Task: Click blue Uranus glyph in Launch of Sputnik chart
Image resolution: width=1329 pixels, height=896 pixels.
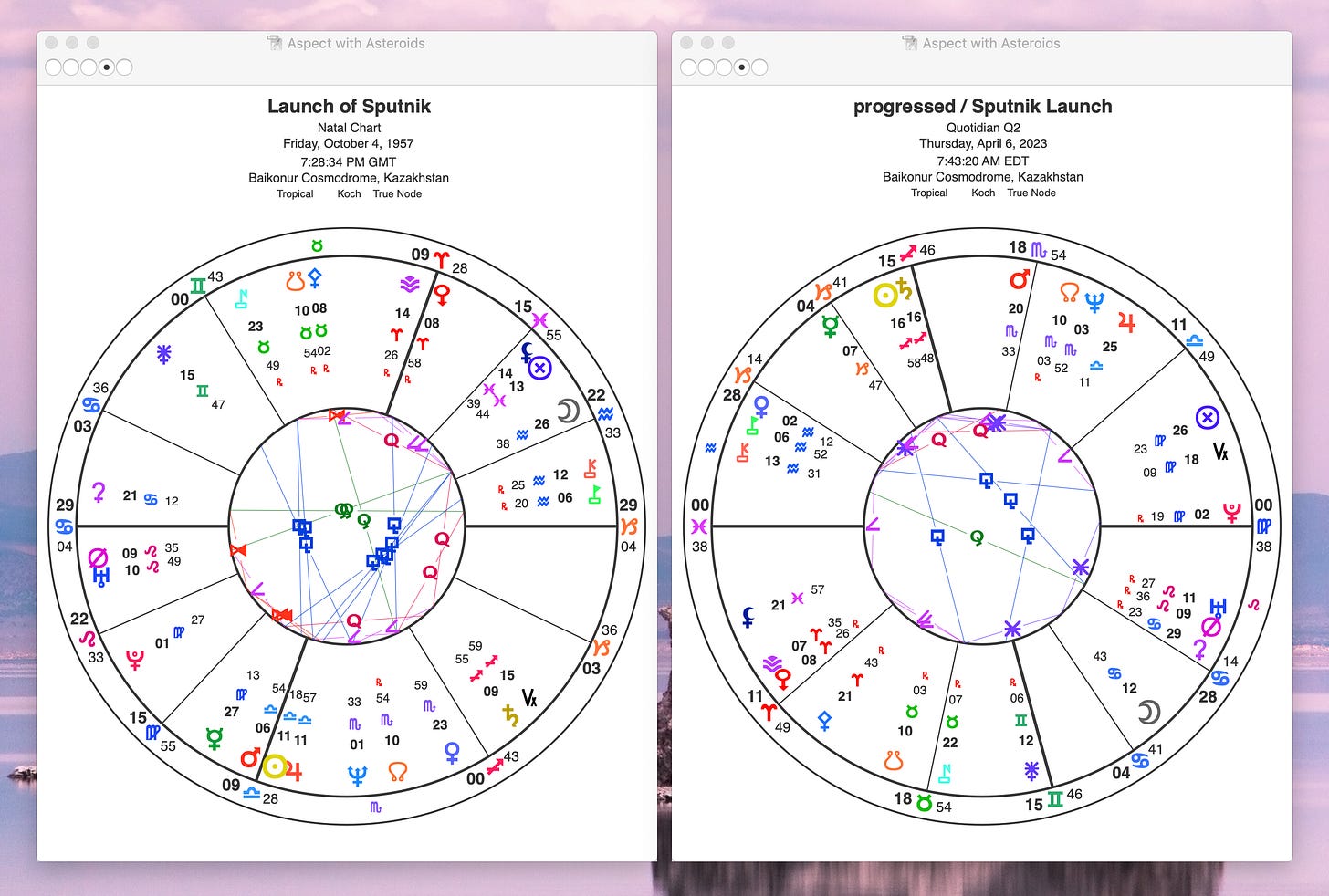Action: [x=101, y=576]
